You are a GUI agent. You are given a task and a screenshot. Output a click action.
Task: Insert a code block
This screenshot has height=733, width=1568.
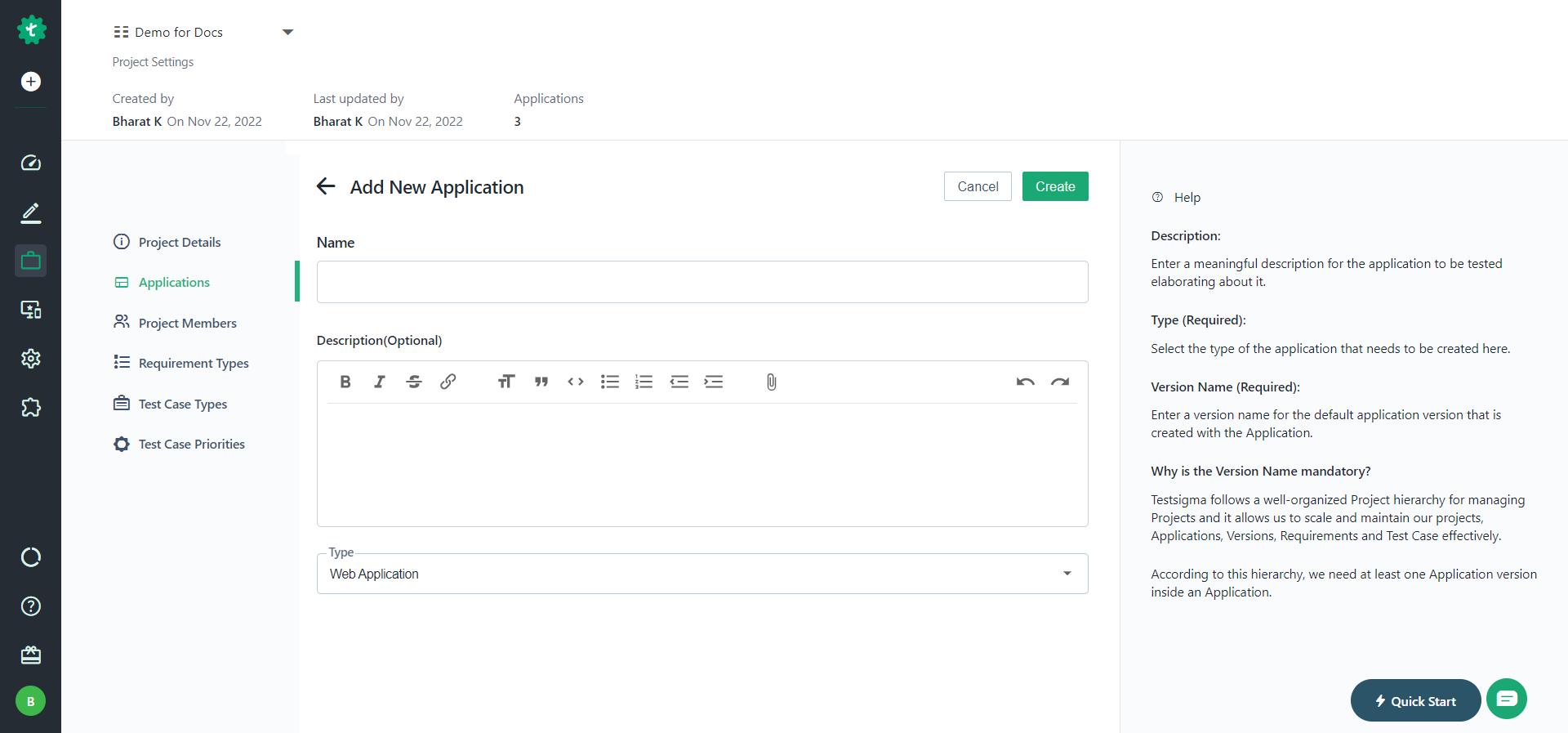click(576, 382)
